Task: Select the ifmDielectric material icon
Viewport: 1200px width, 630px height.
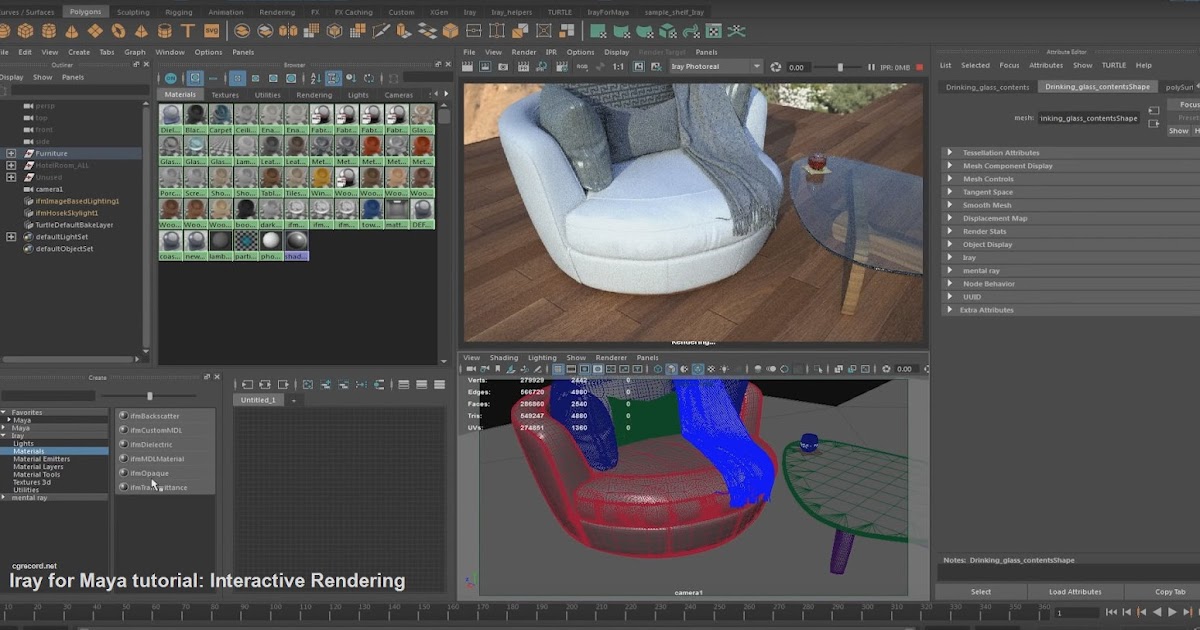Action: pos(125,444)
